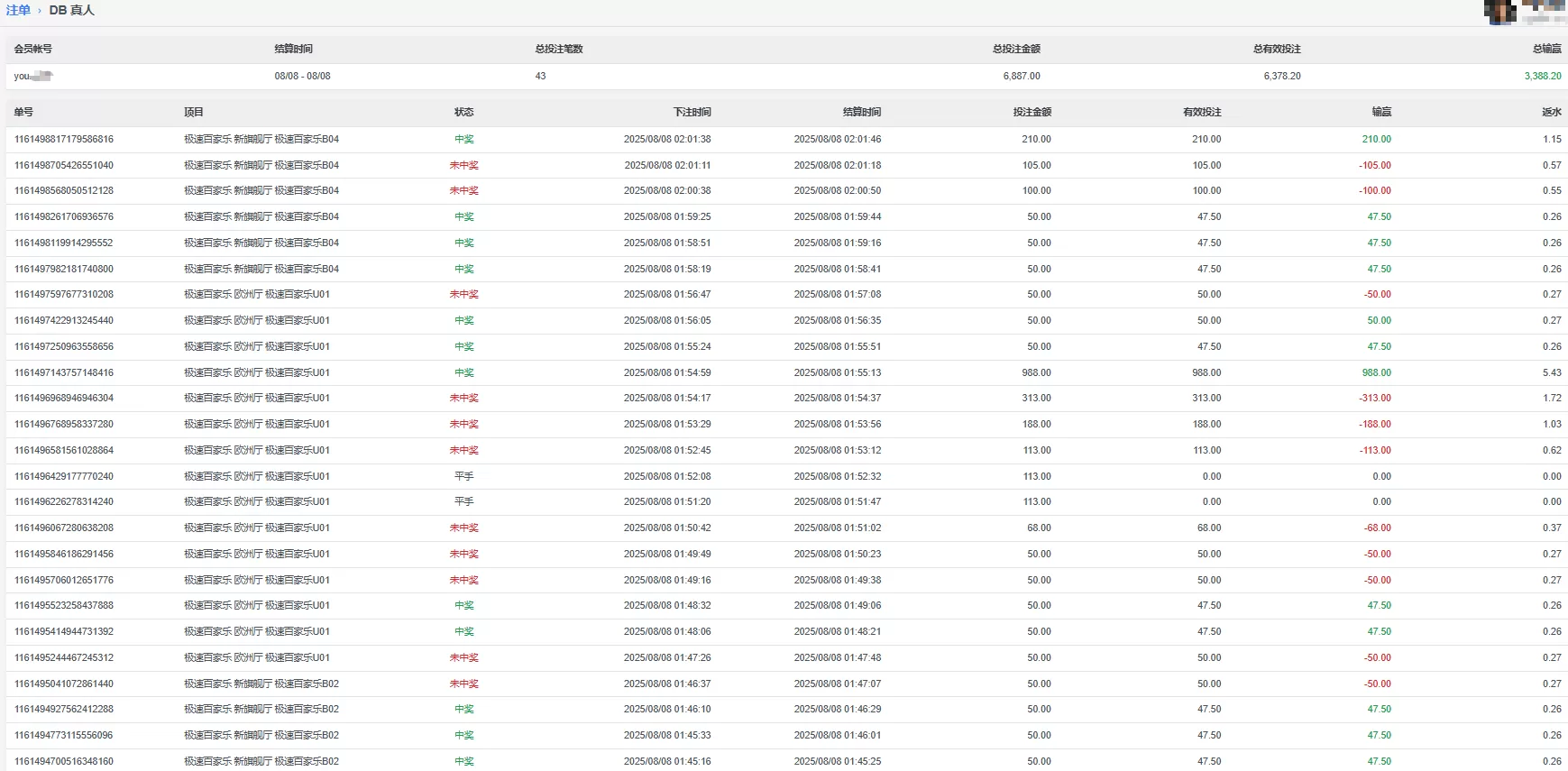The height and width of the screenshot is (771, 1568).
Task: Select the member account cell starting with 'you'
Action: [33, 76]
